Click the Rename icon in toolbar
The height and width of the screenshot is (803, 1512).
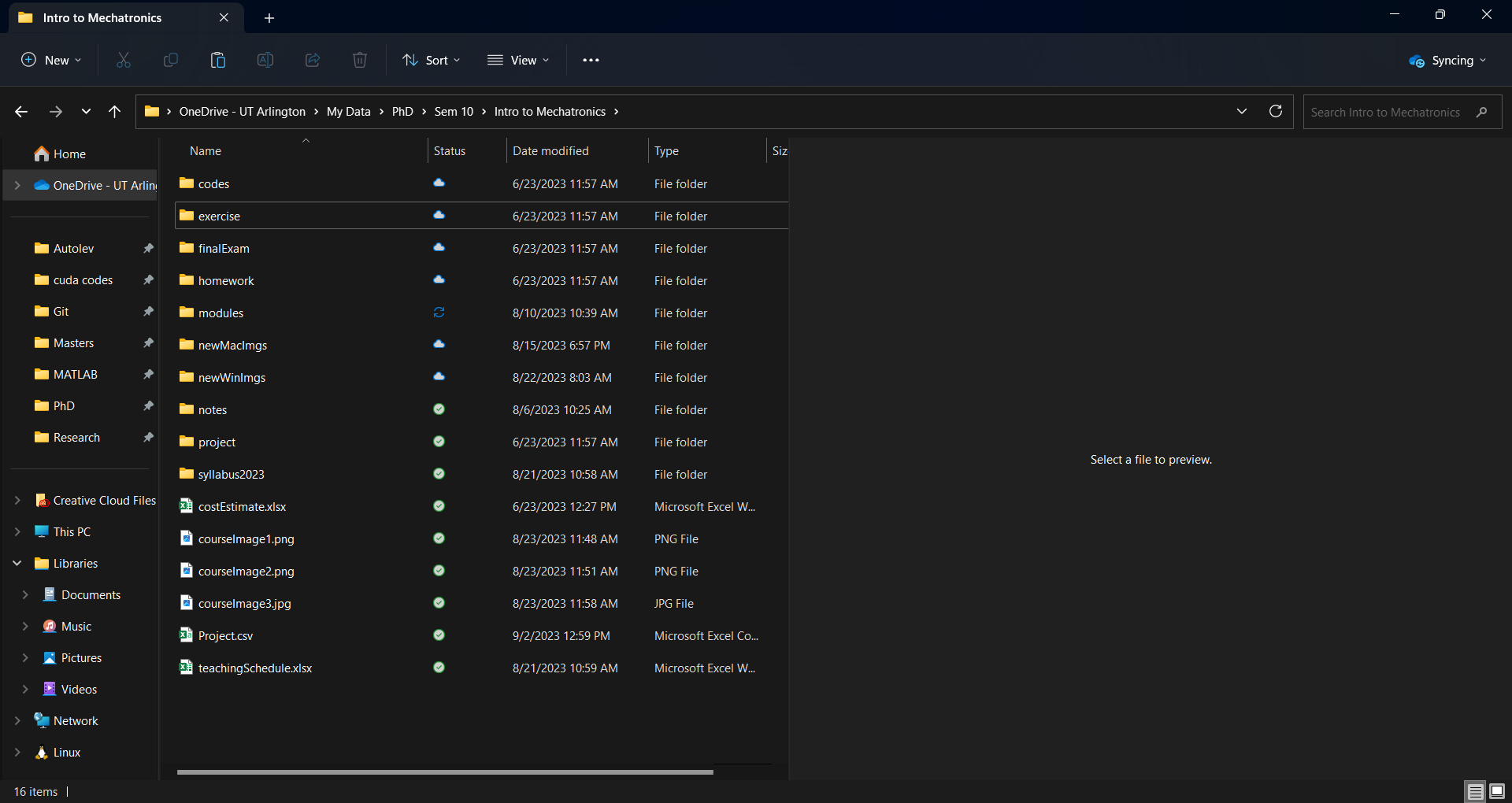click(265, 61)
